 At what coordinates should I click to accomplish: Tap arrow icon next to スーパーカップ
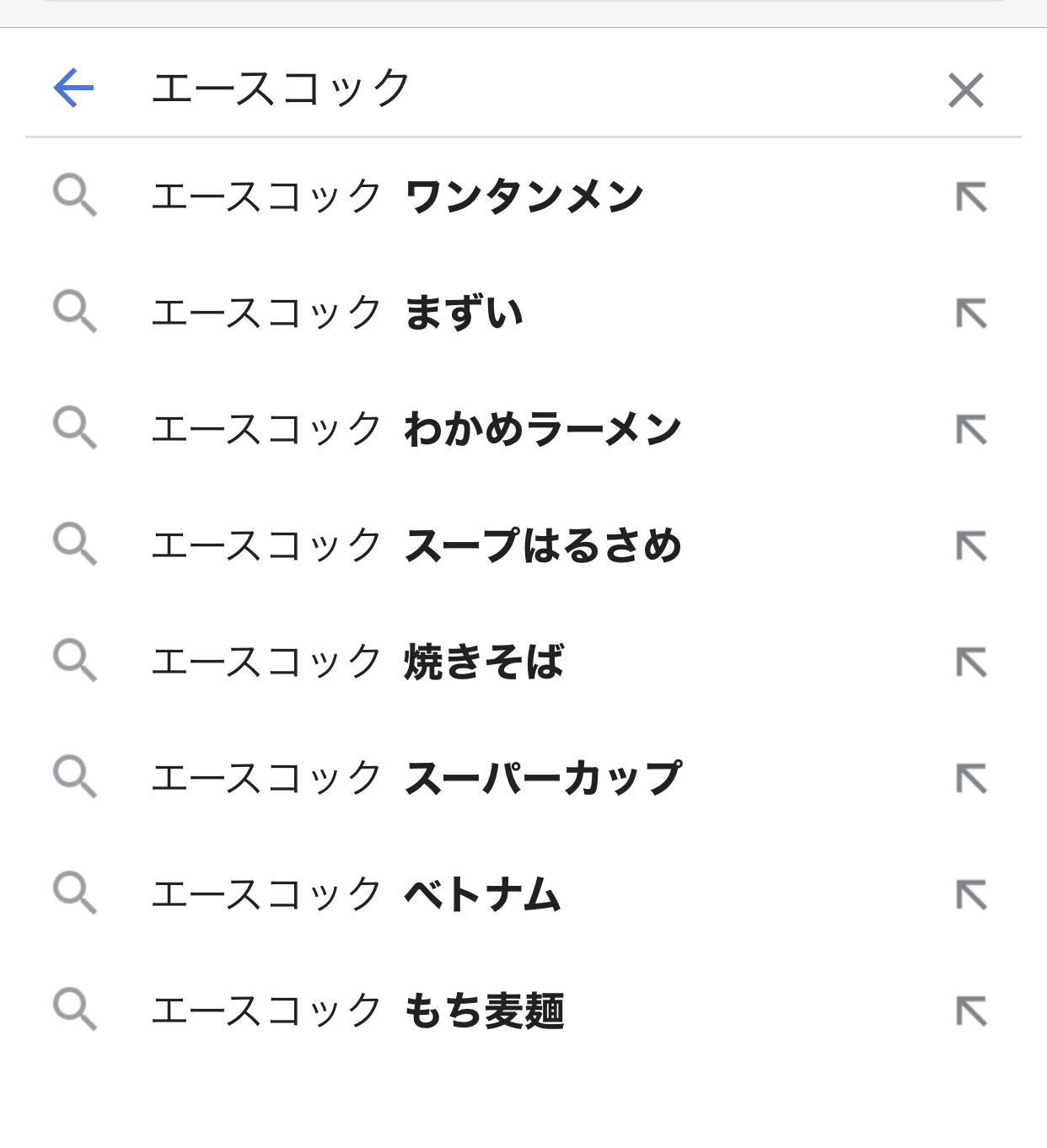971,779
